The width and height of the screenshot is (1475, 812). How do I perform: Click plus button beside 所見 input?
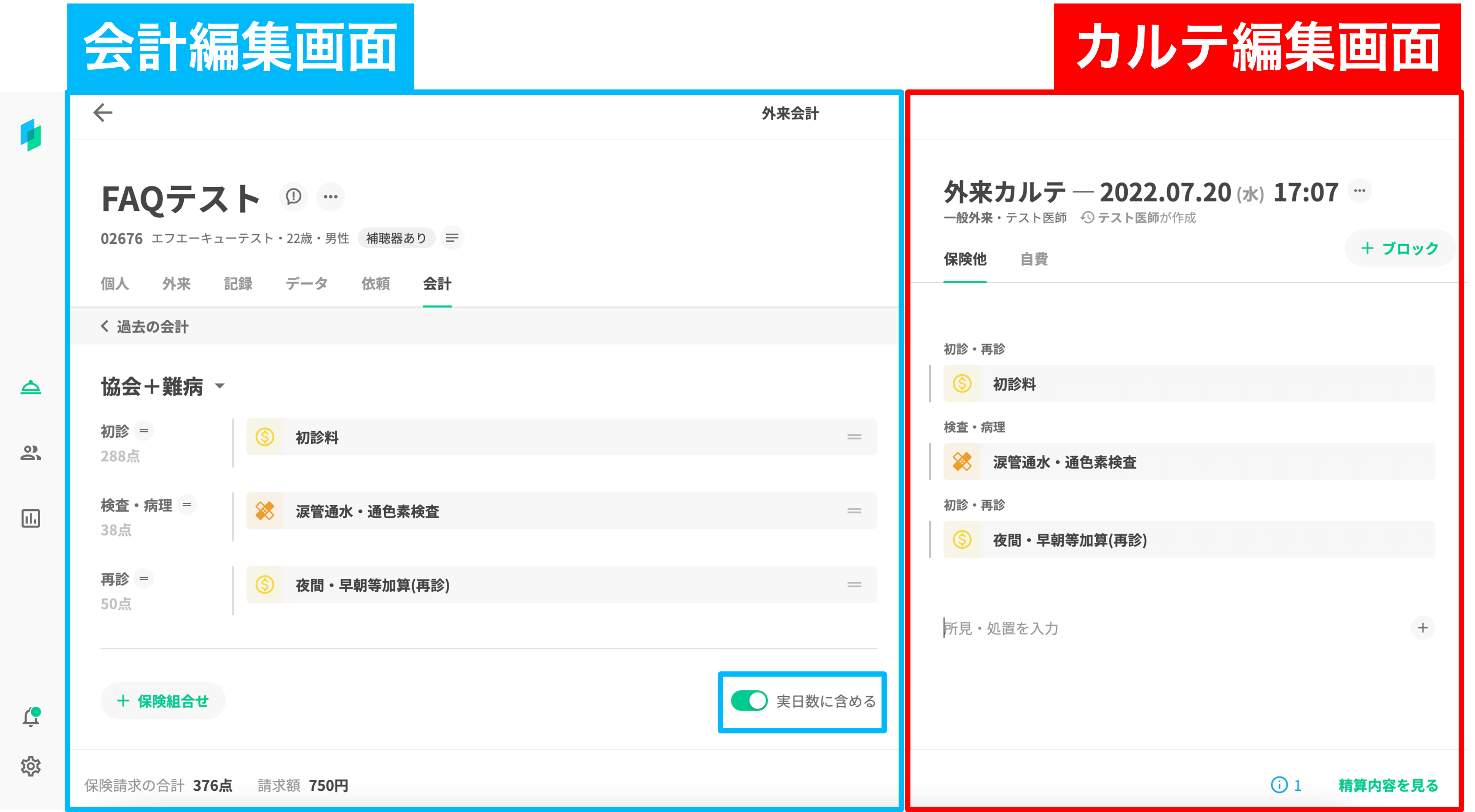(1423, 628)
